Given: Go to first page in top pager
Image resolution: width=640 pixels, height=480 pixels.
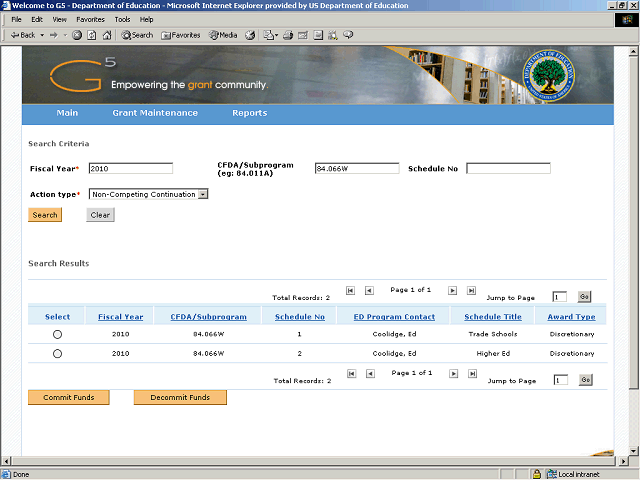Looking at the screenshot, I should 350,291.
